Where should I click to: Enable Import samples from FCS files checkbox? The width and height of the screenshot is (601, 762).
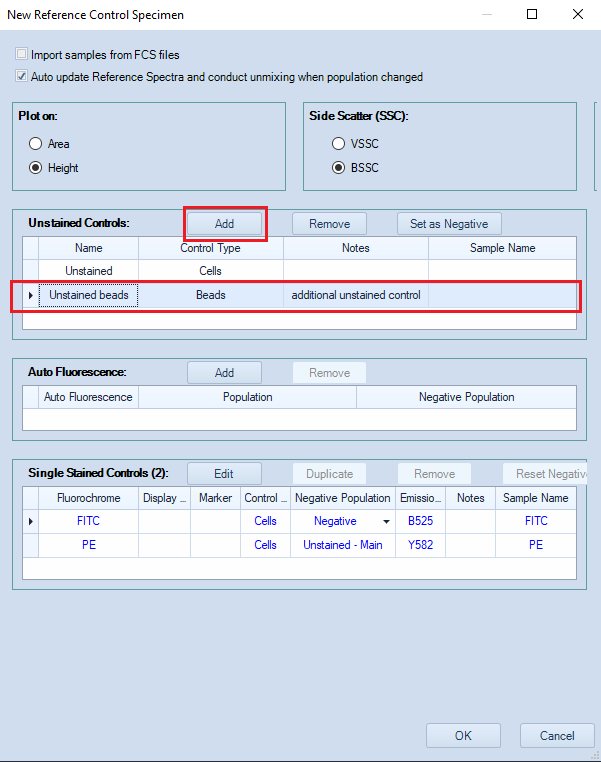[22, 55]
